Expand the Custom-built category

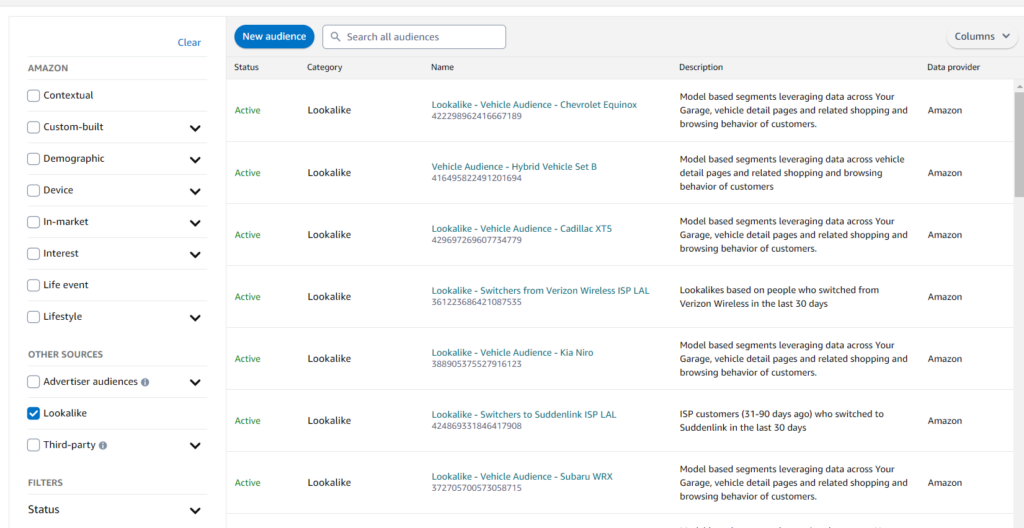coord(195,128)
